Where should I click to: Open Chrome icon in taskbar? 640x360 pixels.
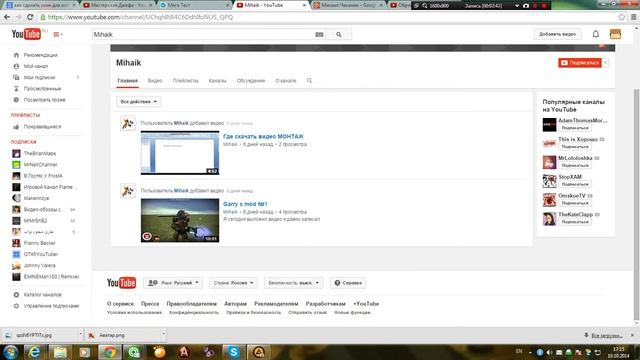click(x=109, y=352)
